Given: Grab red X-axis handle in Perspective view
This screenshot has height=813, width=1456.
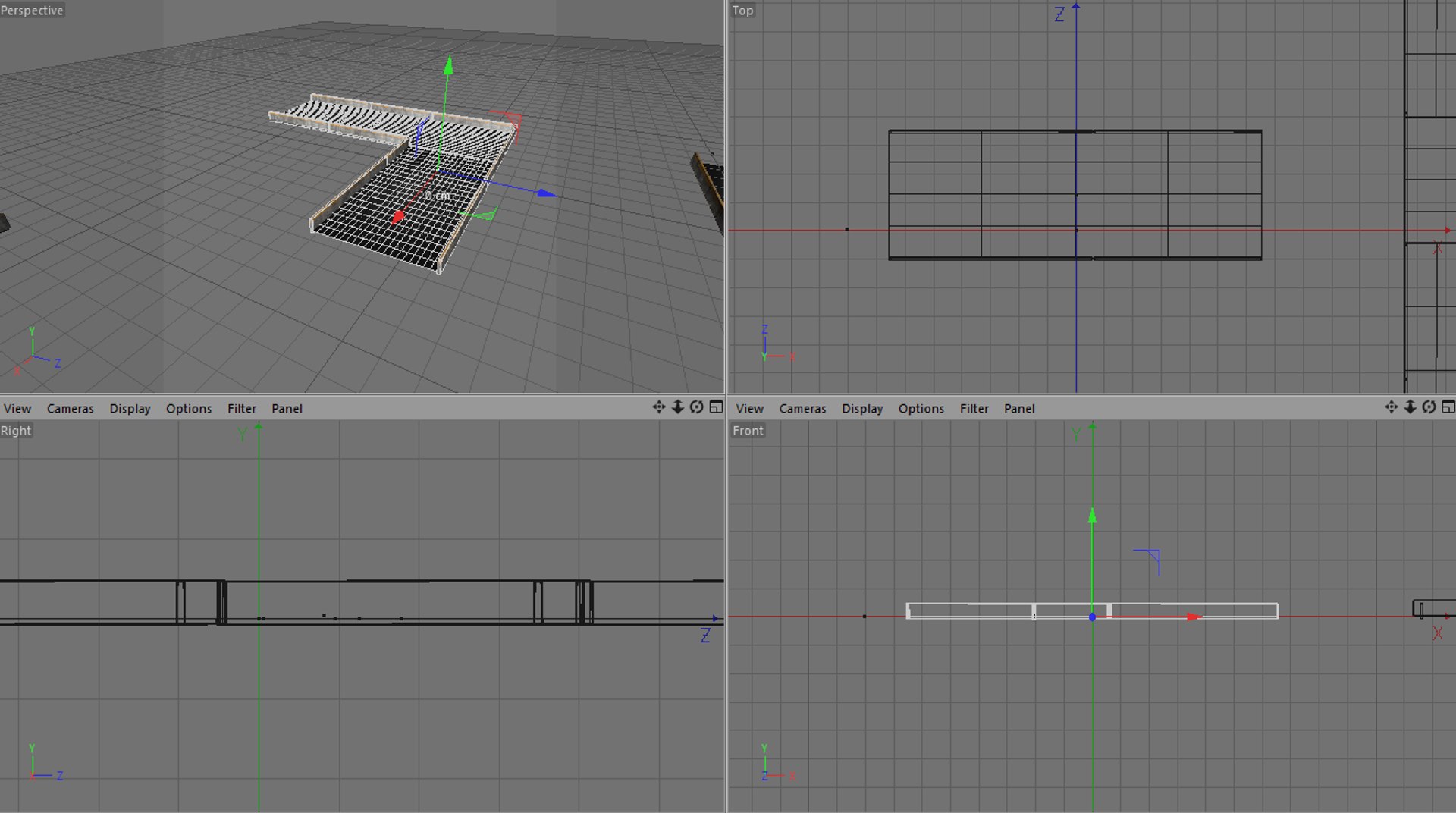Looking at the screenshot, I should coord(398,217).
